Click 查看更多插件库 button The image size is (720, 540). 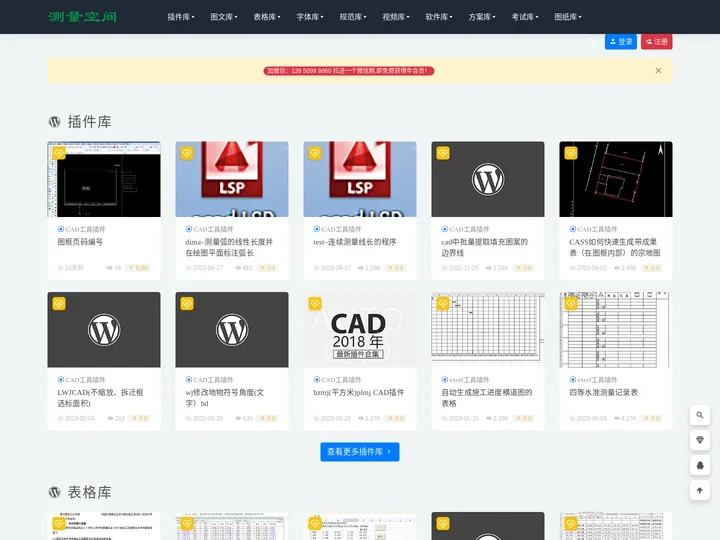pyautogui.click(x=360, y=452)
